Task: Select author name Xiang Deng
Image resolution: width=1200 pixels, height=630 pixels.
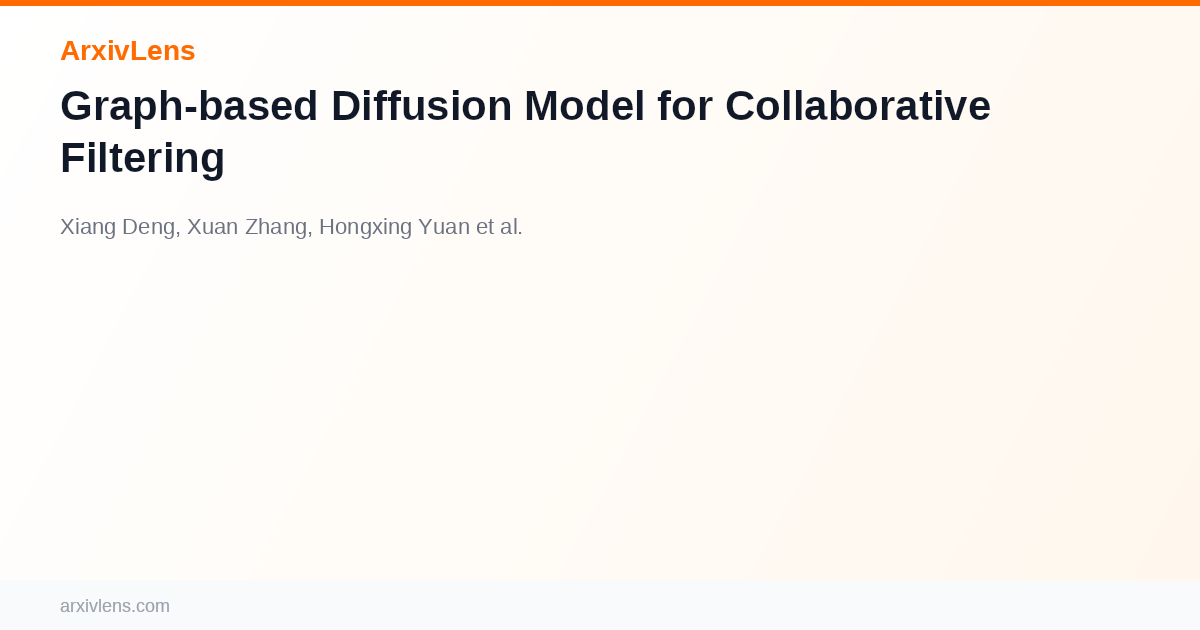Action: point(119,227)
